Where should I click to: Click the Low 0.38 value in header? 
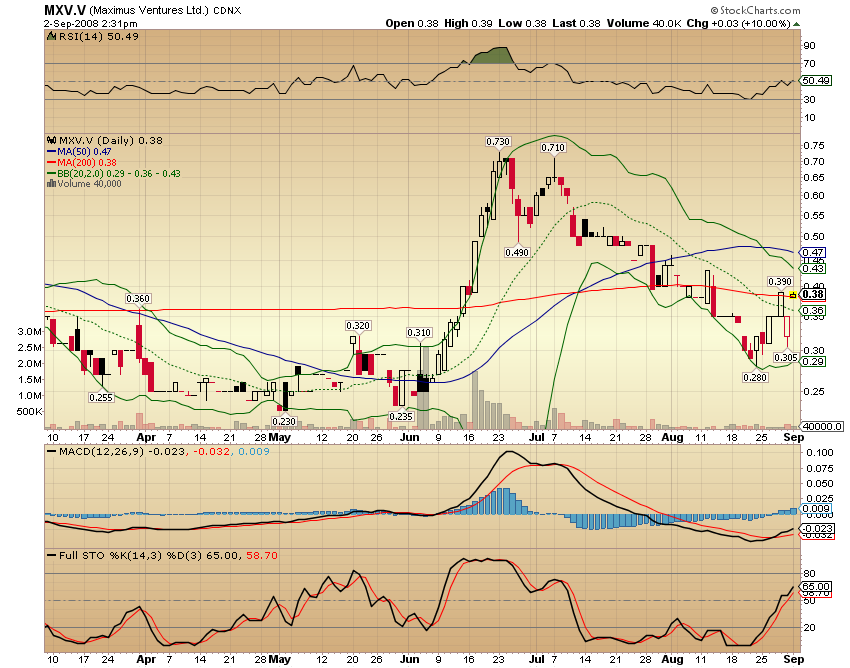(523, 23)
